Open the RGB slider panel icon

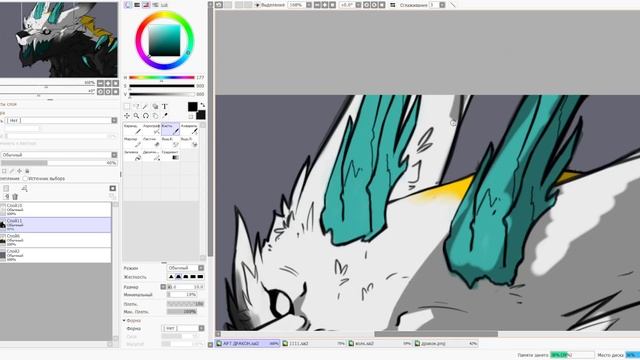point(137,4)
